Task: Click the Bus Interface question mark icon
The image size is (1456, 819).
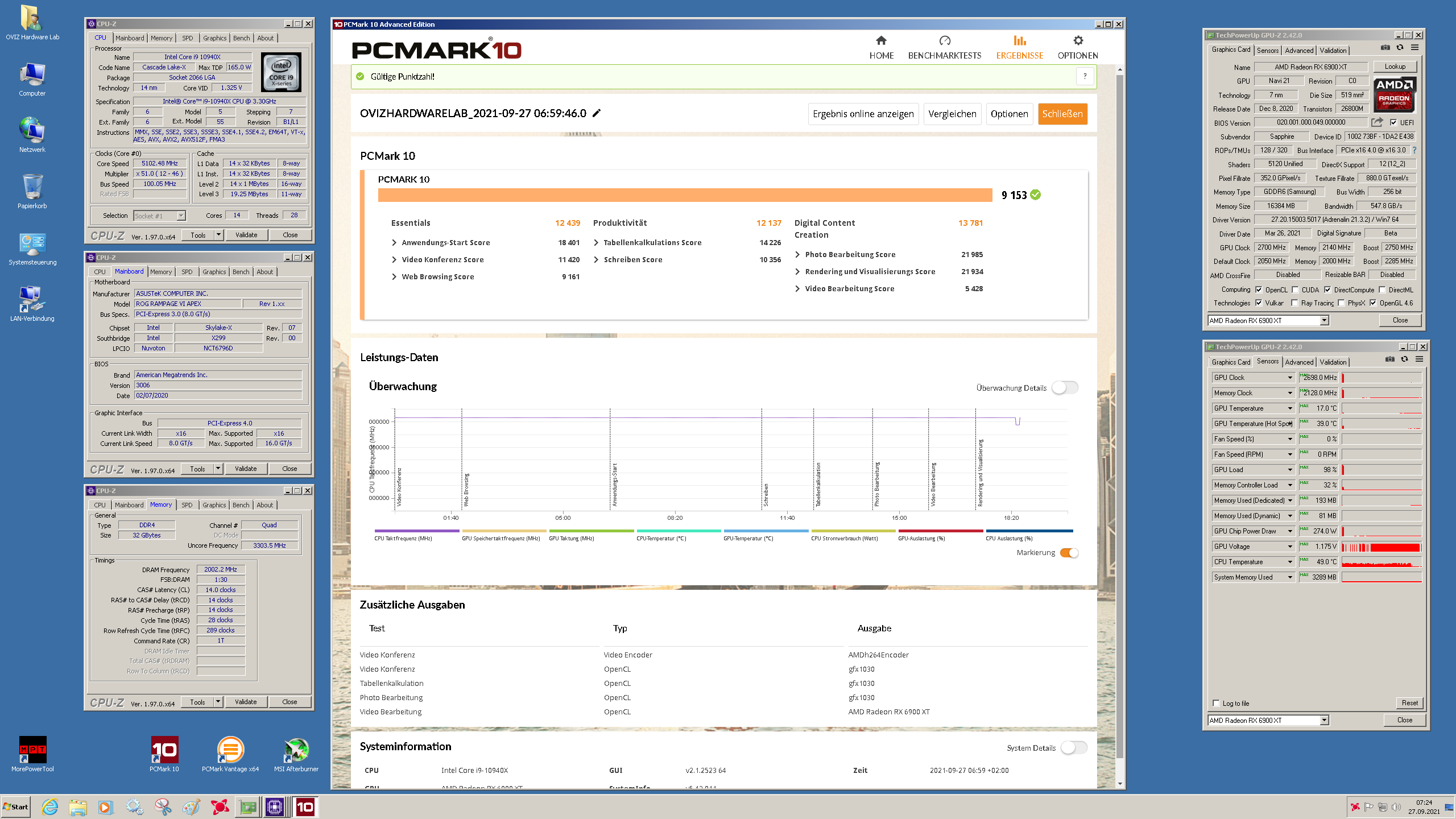Action: coord(1414,150)
